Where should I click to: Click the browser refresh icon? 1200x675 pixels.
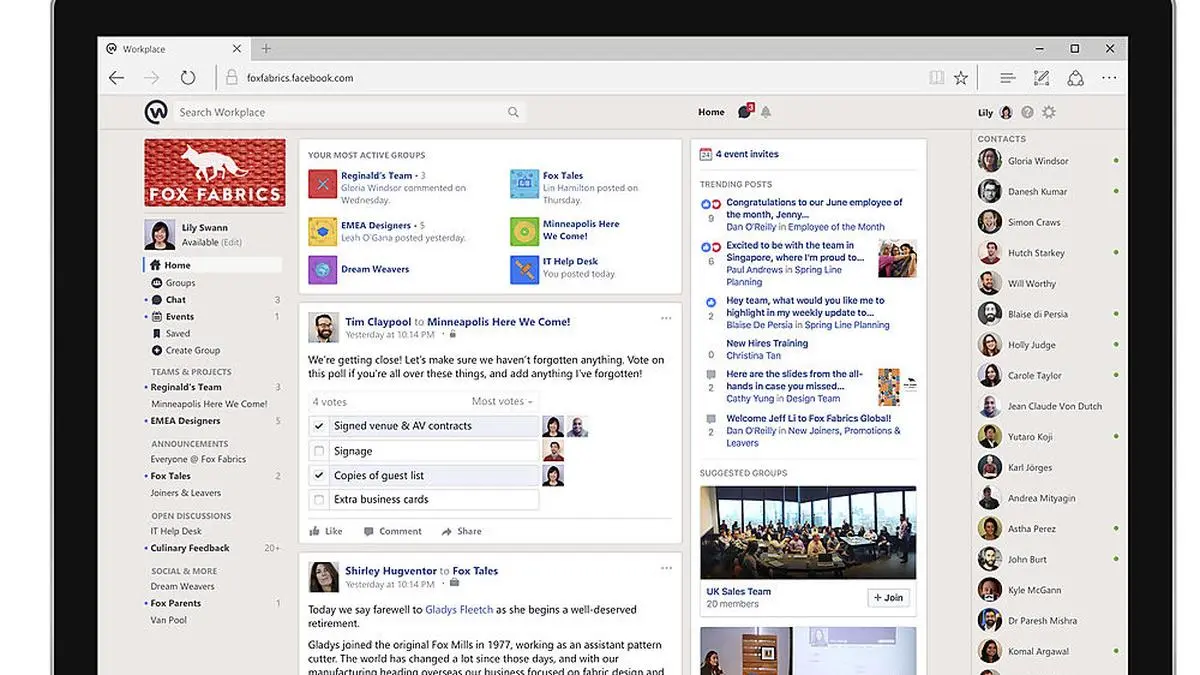point(188,77)
